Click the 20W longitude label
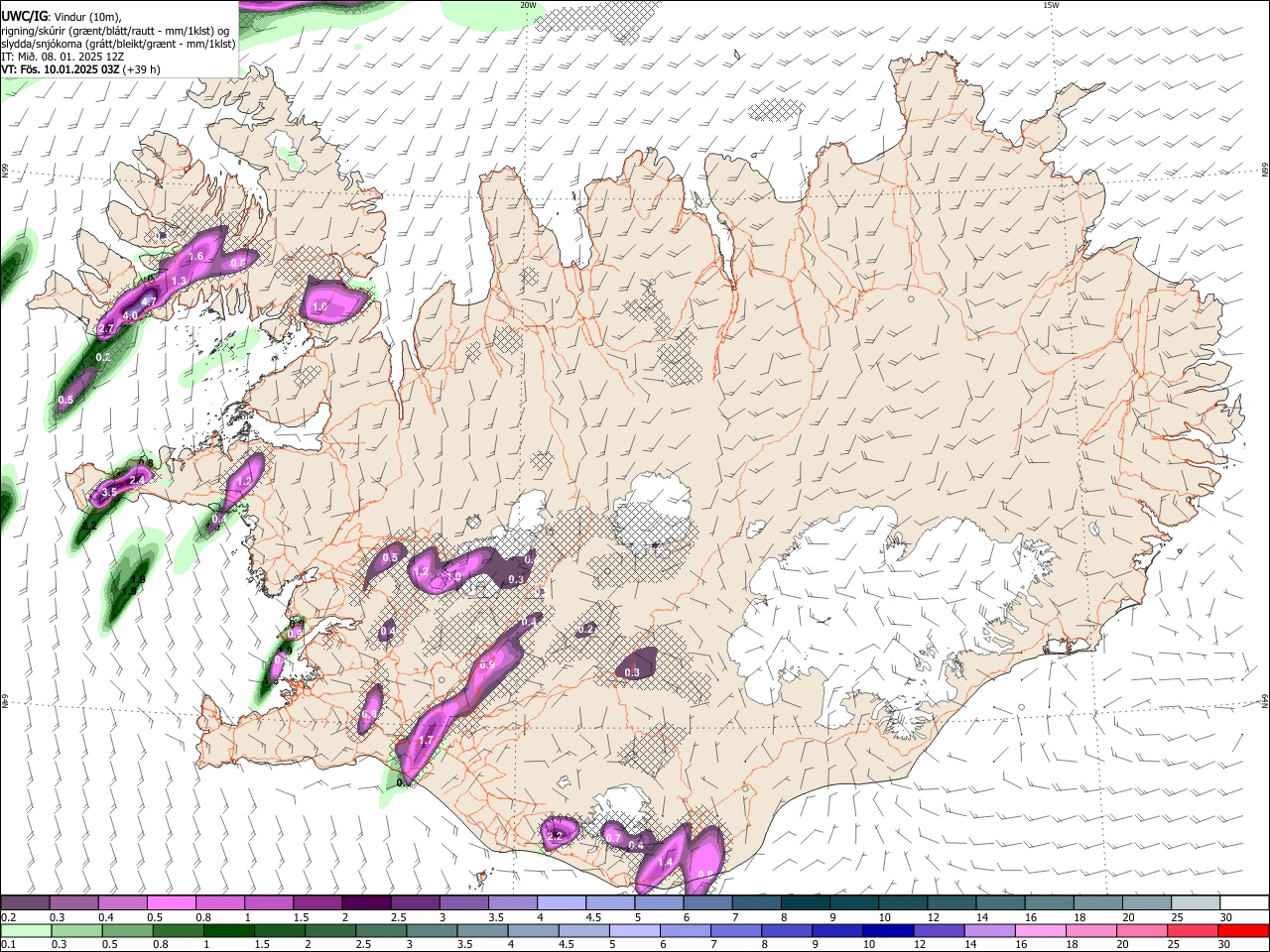Screen dimensions: 1270x952 (528, 5)
